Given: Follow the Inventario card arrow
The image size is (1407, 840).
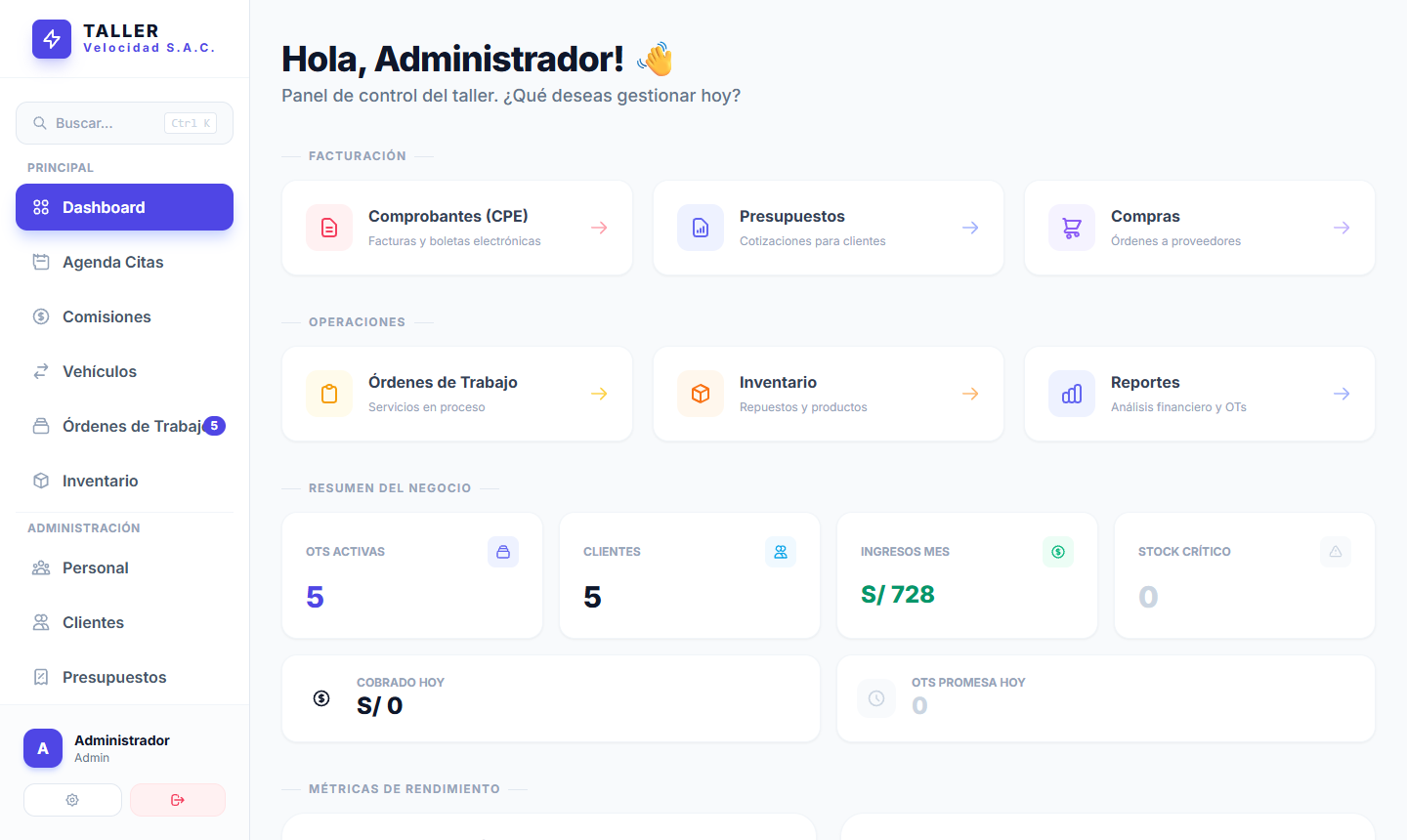Looking at the screenshot, I should [970, 394].
